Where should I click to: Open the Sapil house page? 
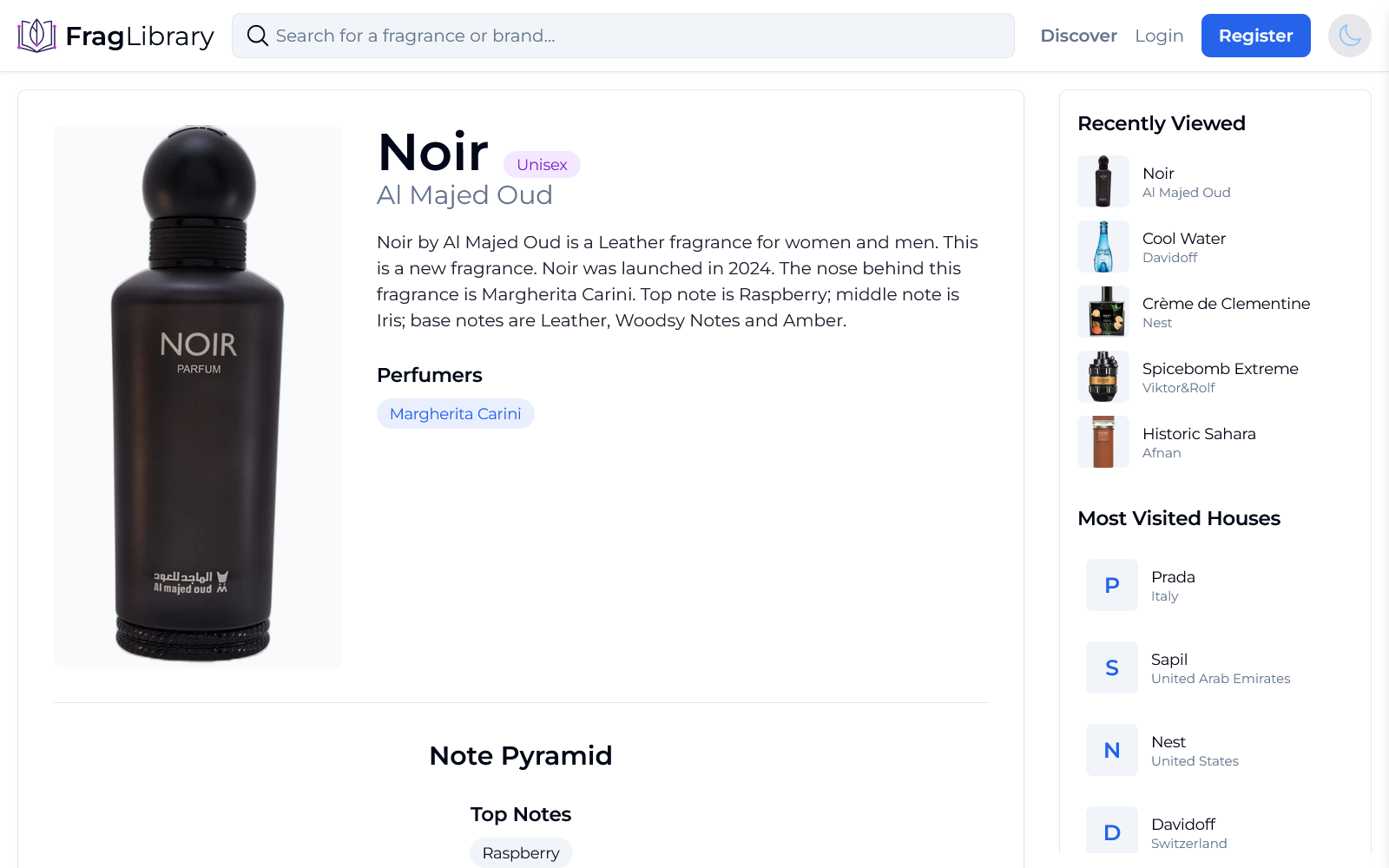point(1169,660)
